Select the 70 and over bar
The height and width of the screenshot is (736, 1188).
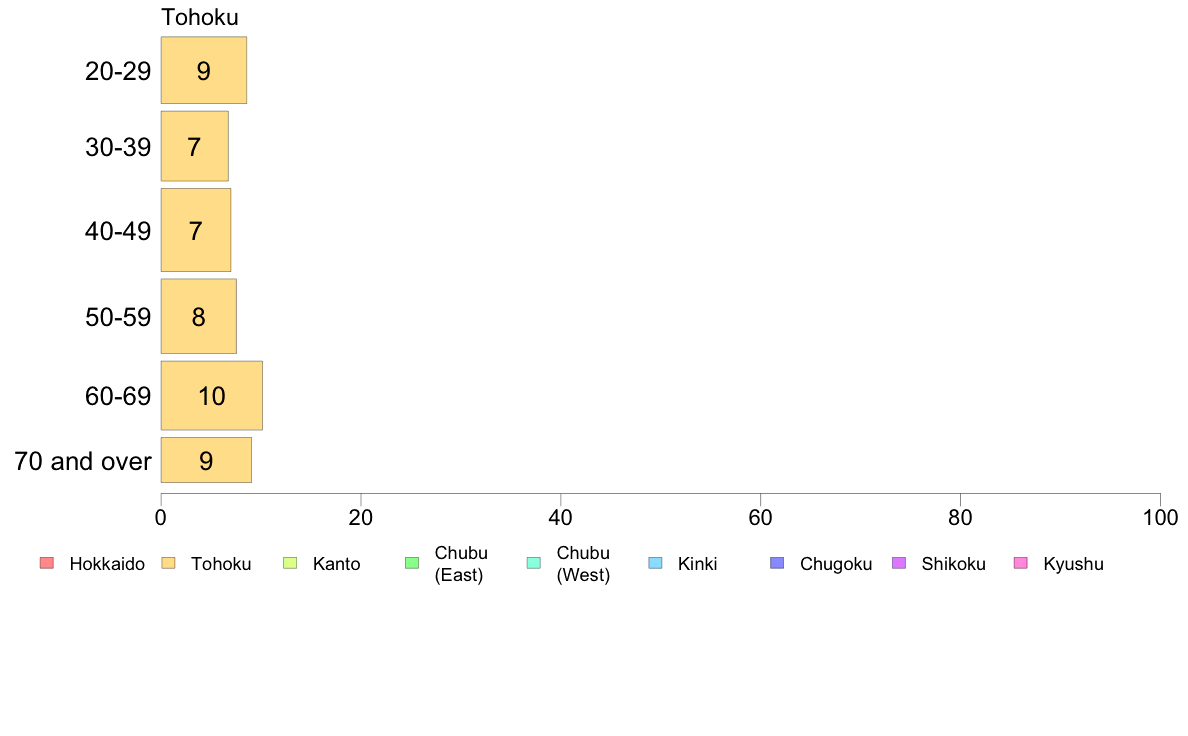pyautogui.click(x=206, y=460)
